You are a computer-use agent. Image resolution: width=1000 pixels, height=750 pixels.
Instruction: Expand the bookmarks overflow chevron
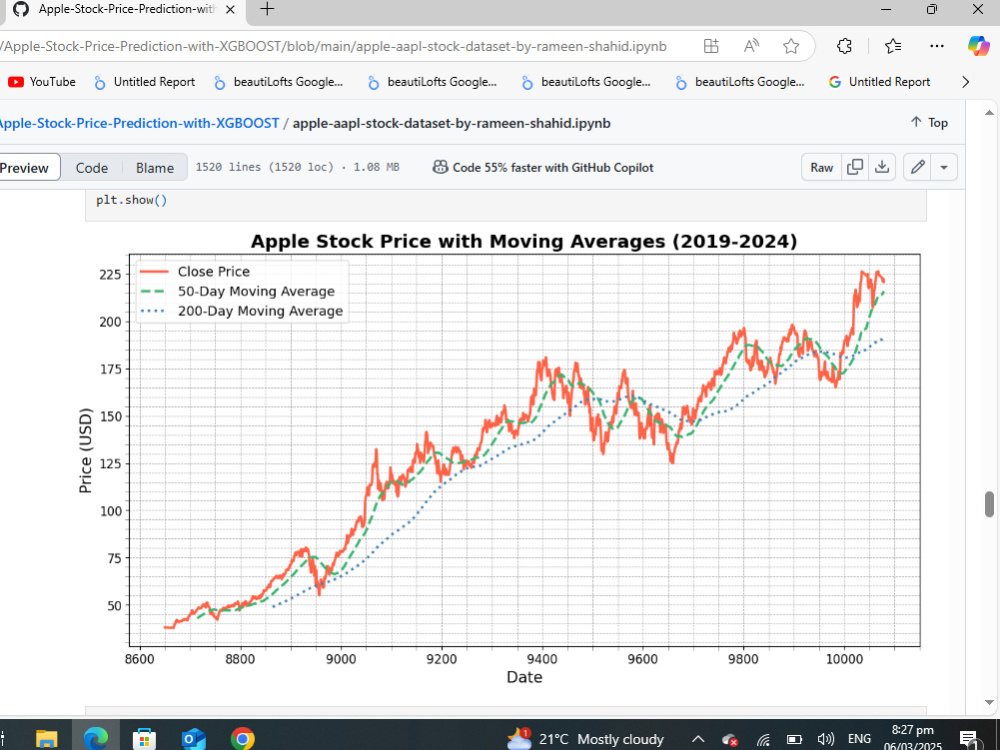pos(965,82)
